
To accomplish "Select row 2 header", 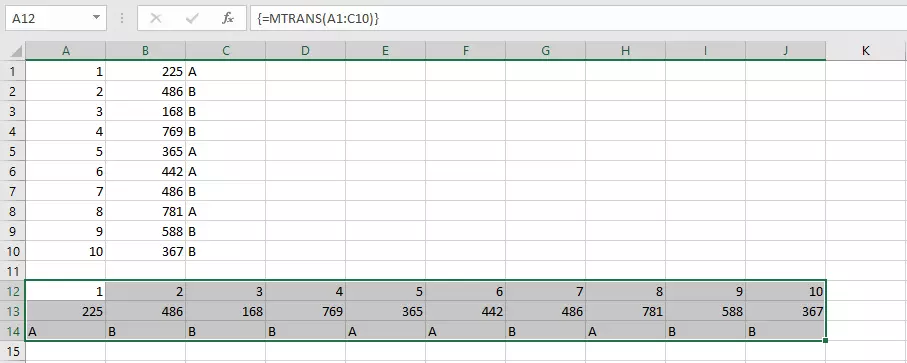I will click(13, 91).
